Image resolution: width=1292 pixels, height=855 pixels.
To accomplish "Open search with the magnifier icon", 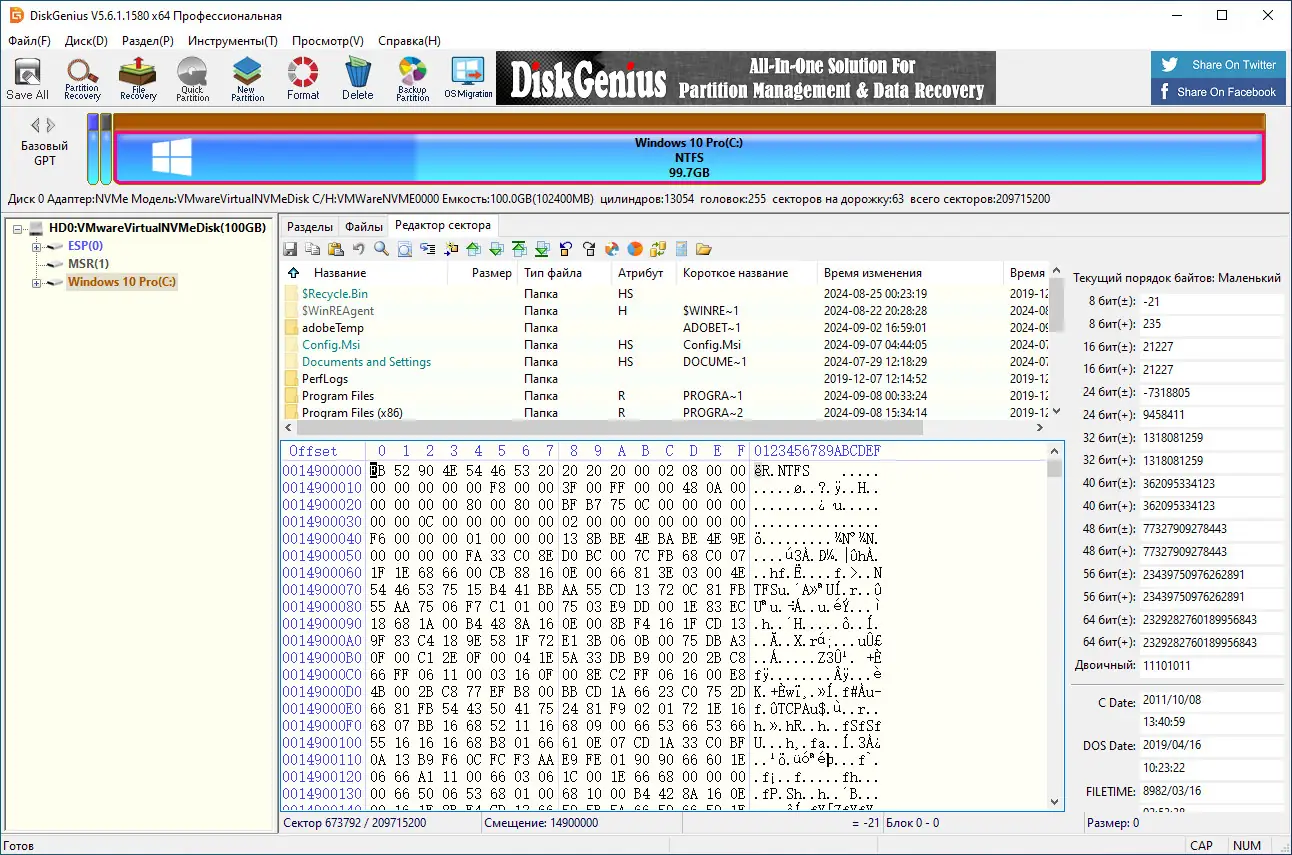I will (381, 249).
